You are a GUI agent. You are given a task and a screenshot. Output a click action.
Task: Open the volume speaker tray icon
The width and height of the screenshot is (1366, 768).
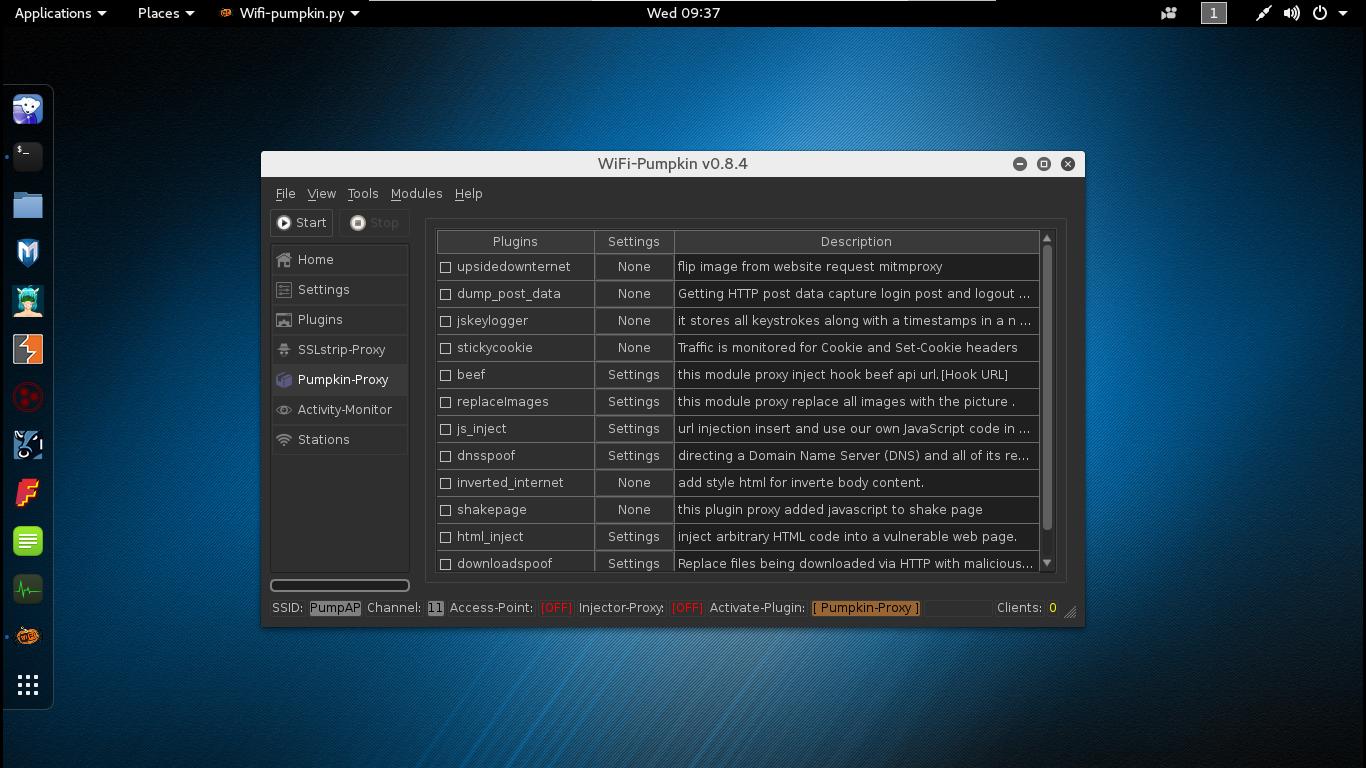(x=1292, y=13)
